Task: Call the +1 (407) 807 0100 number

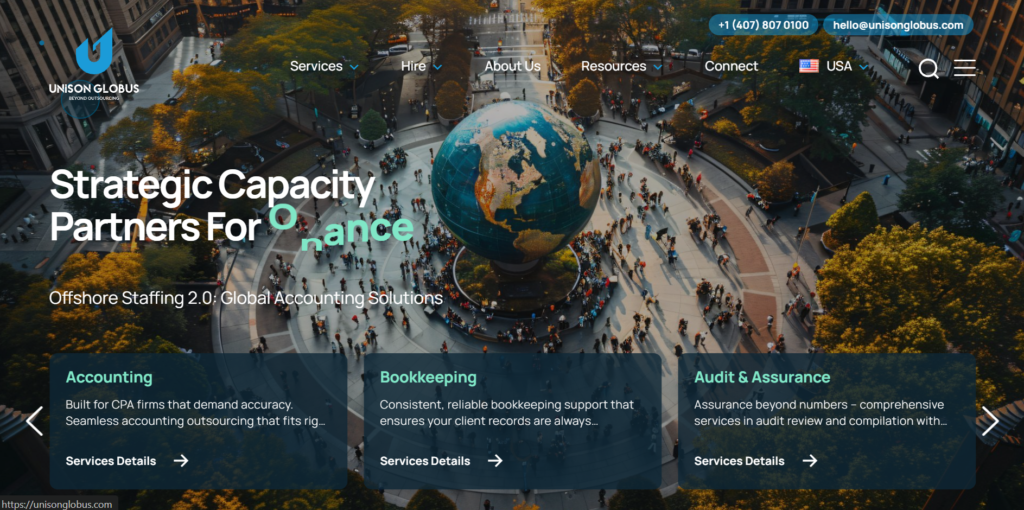Action: pos(763,25)
